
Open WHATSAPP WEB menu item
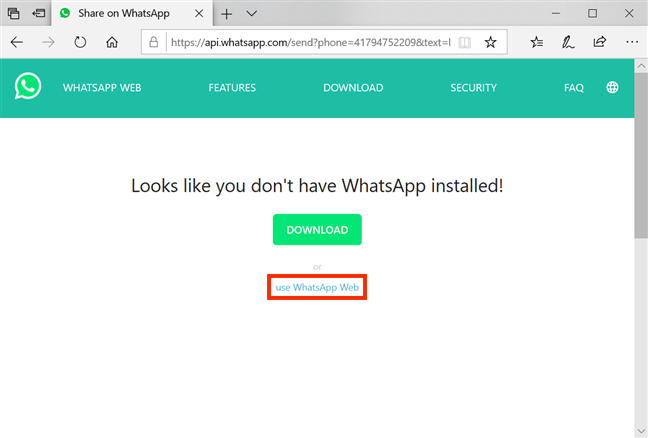(102, 88)
